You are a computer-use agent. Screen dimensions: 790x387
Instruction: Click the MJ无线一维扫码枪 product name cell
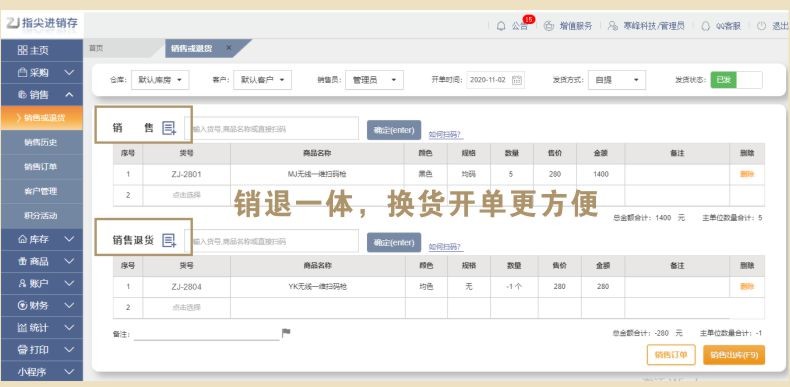point(317,174)
